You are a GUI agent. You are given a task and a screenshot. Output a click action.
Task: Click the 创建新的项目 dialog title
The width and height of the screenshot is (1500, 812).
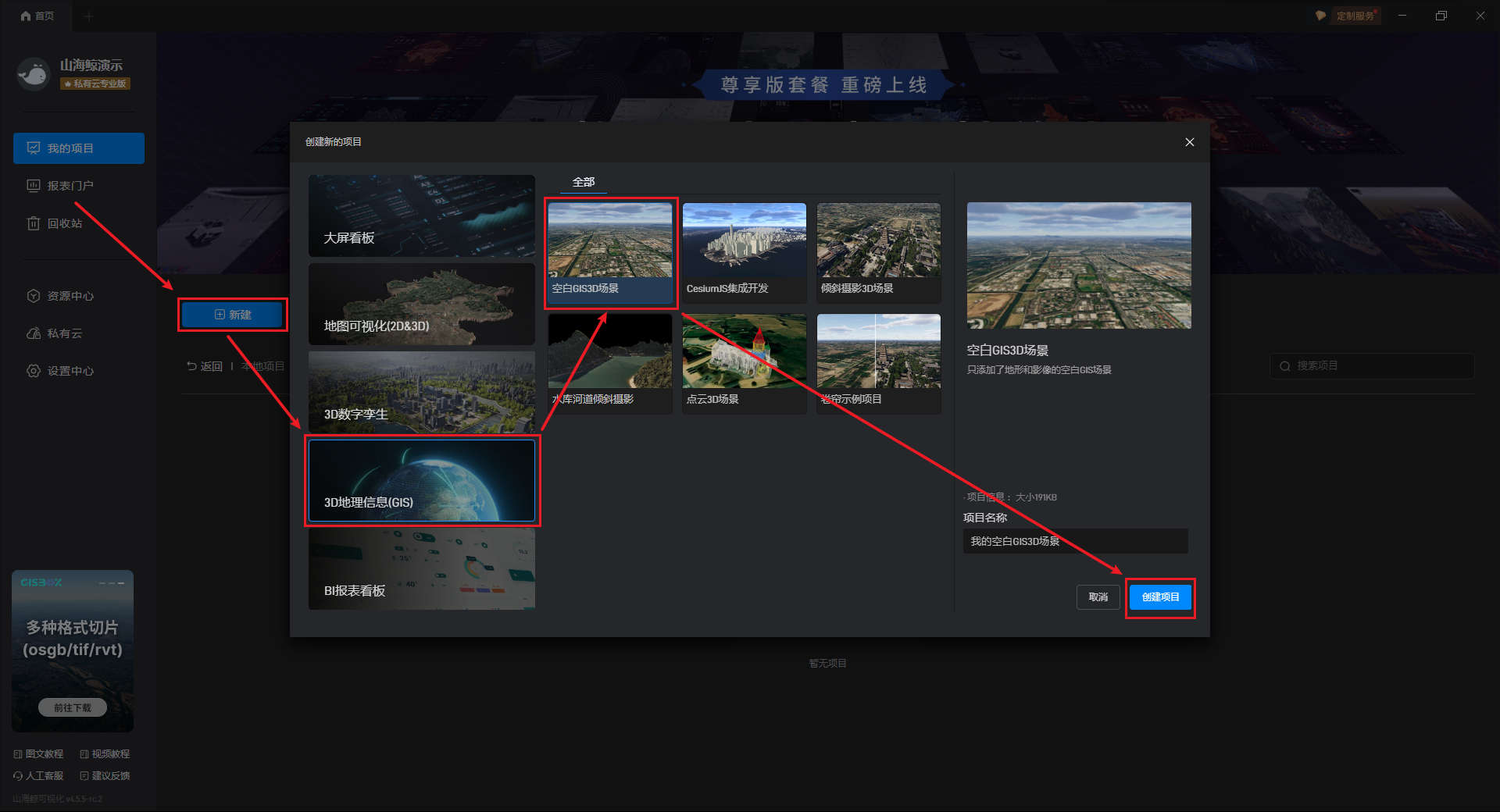click(x=334, y=142)
